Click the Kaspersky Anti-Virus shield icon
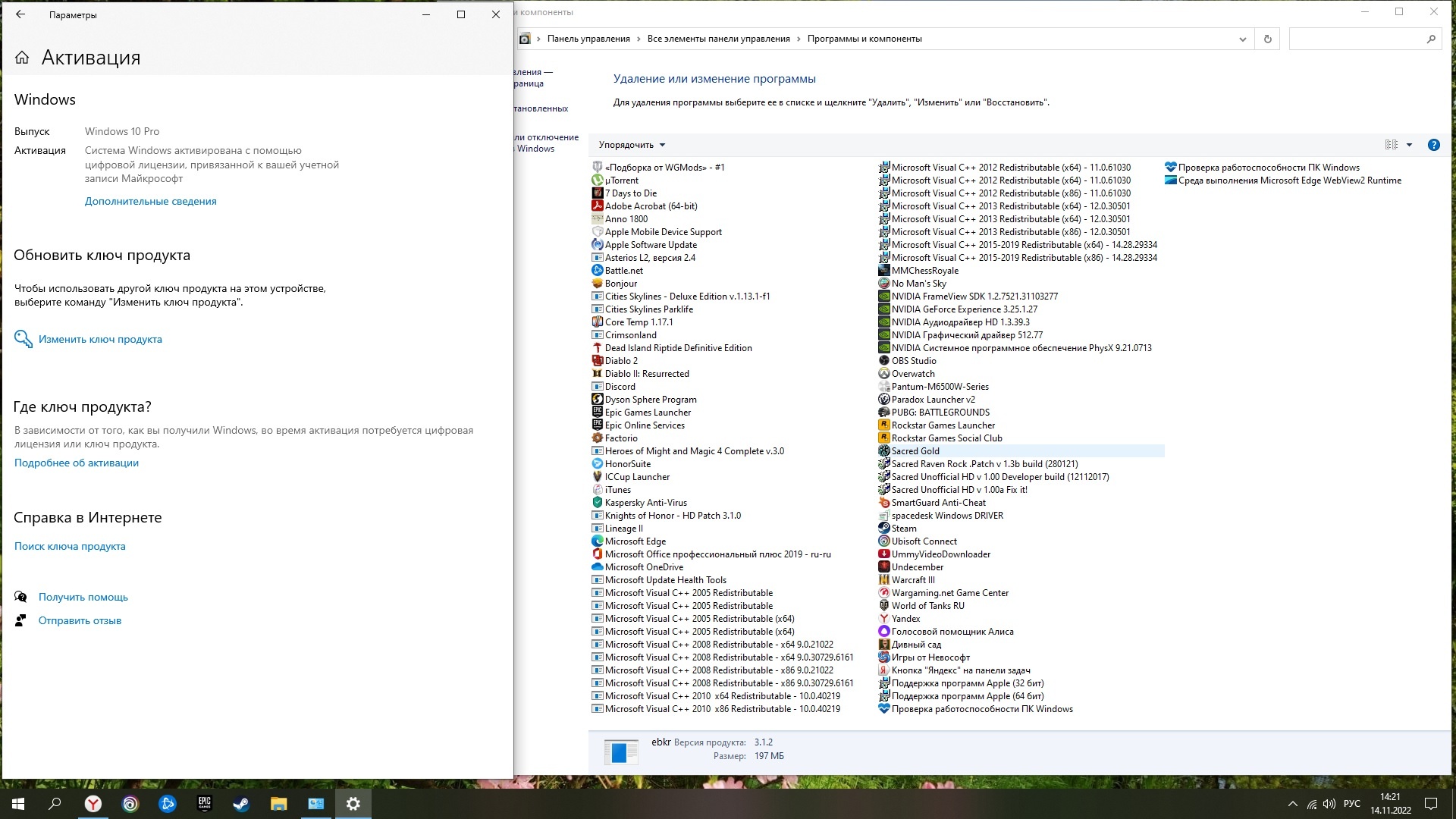The width and height of the screenshot is (1456, 819). (x=598, y=503)
